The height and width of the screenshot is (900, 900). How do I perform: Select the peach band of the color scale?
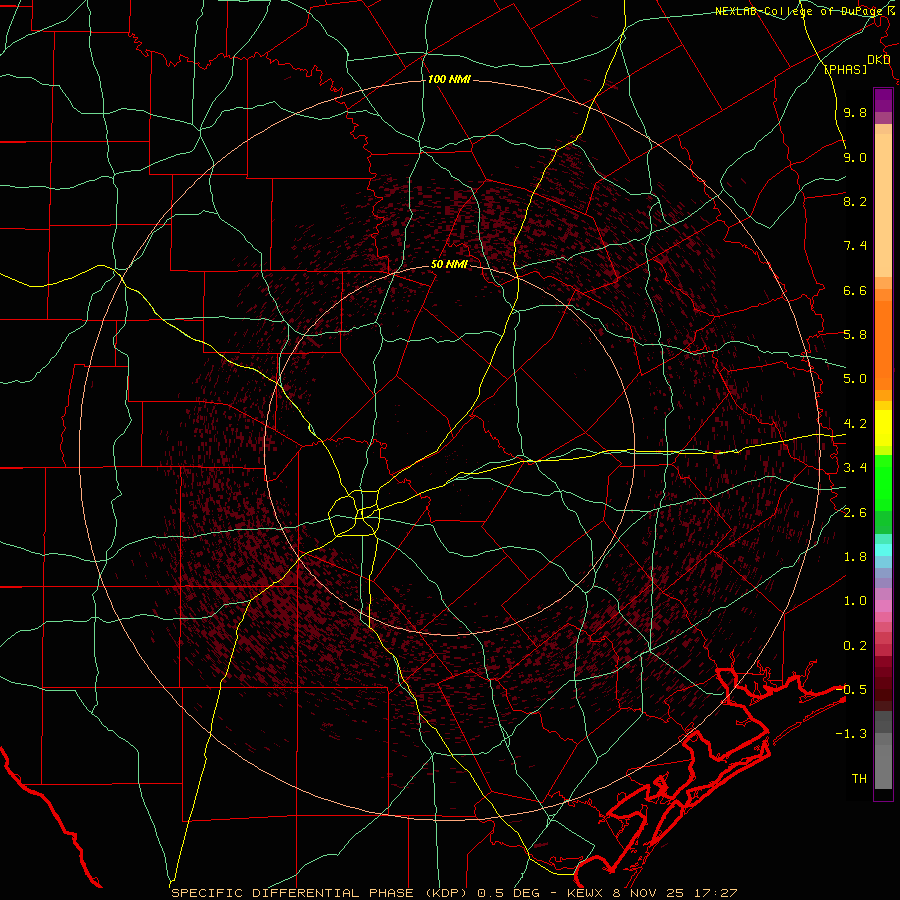click(883, 207)
